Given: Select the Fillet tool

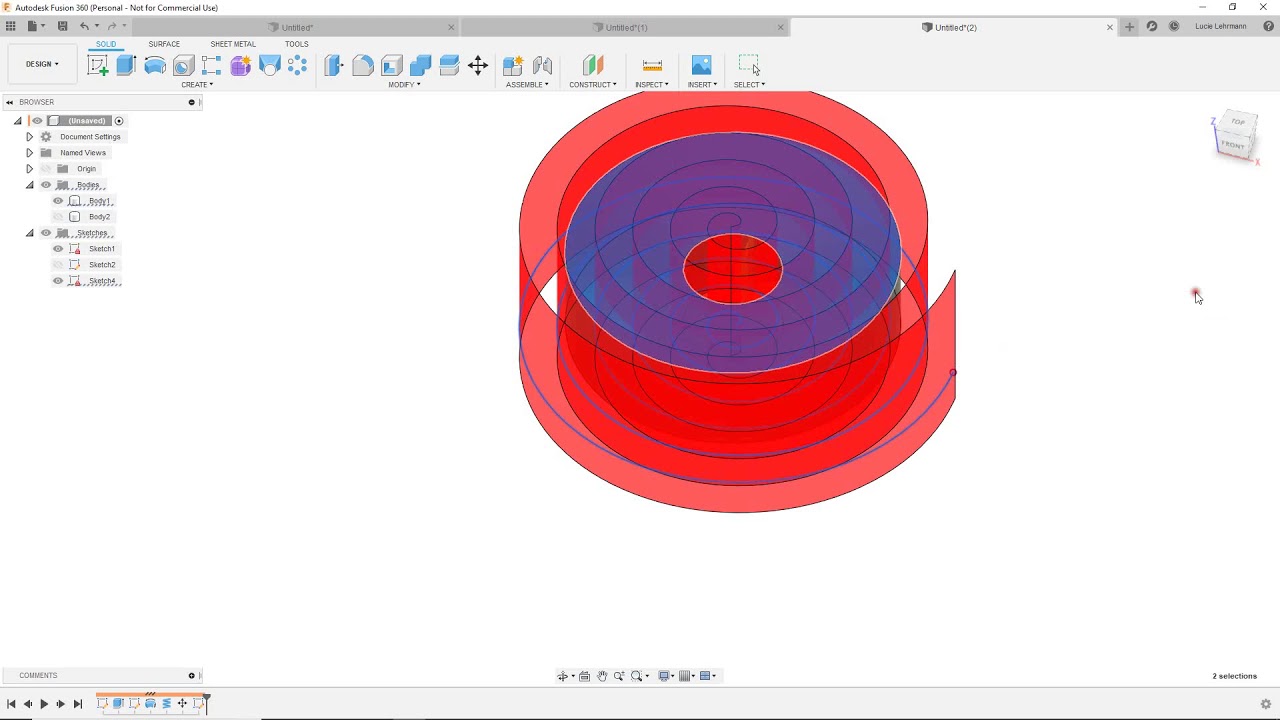Looking at the screenshot, I should 363,66.
